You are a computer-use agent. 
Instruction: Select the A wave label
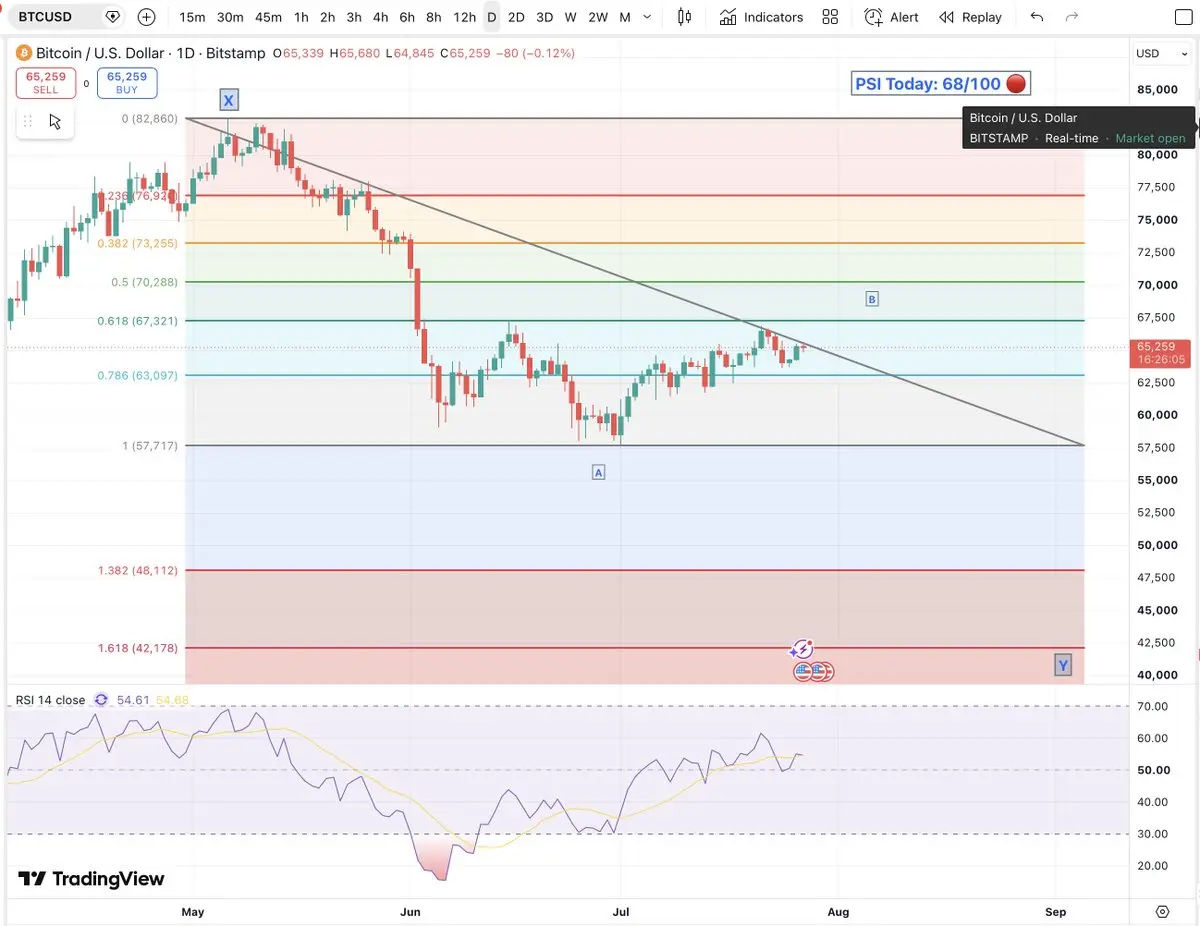pos(598,472)
